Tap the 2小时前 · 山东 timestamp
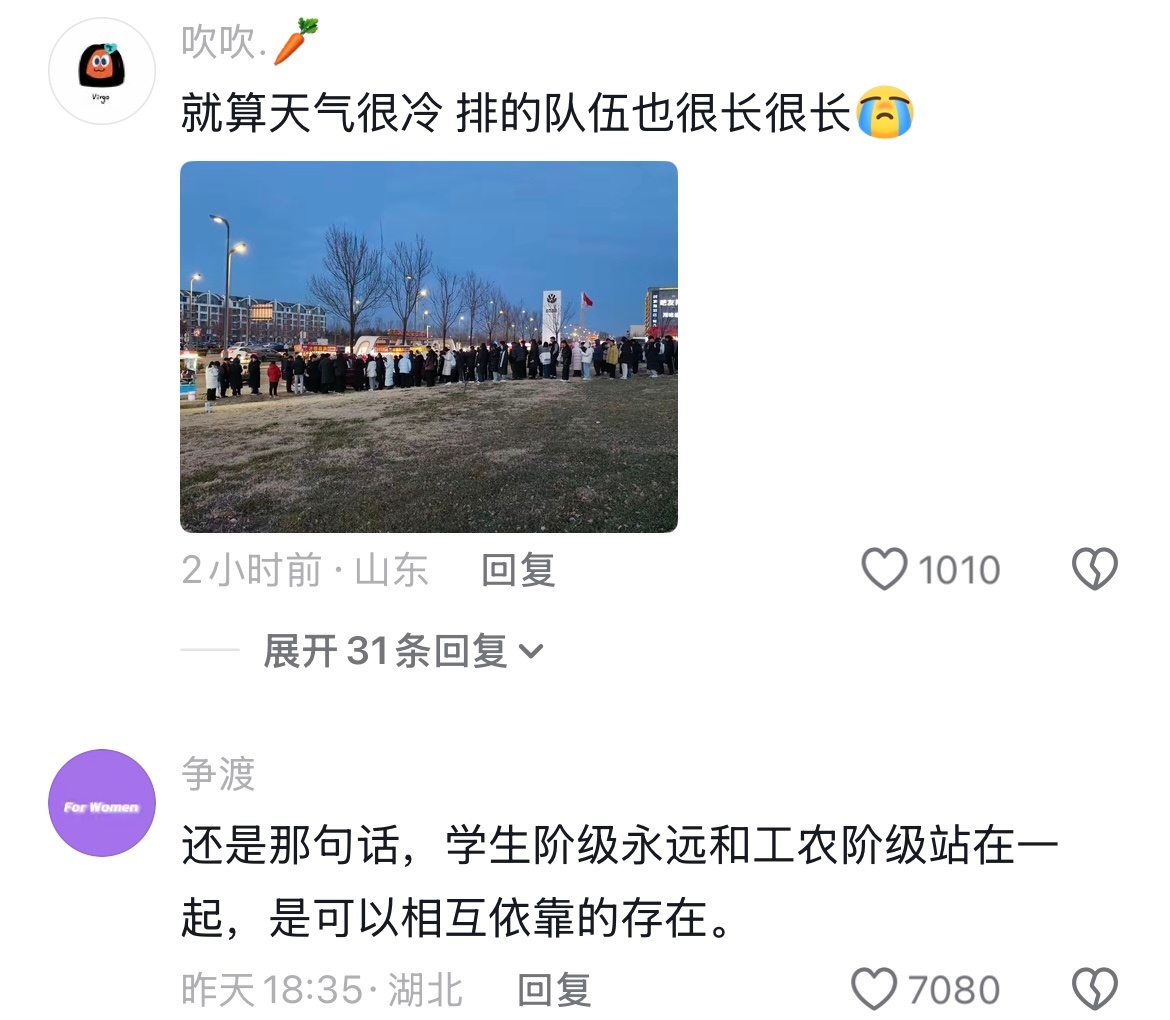Screen dimensions: 1170x1020 tap(304, 570)
